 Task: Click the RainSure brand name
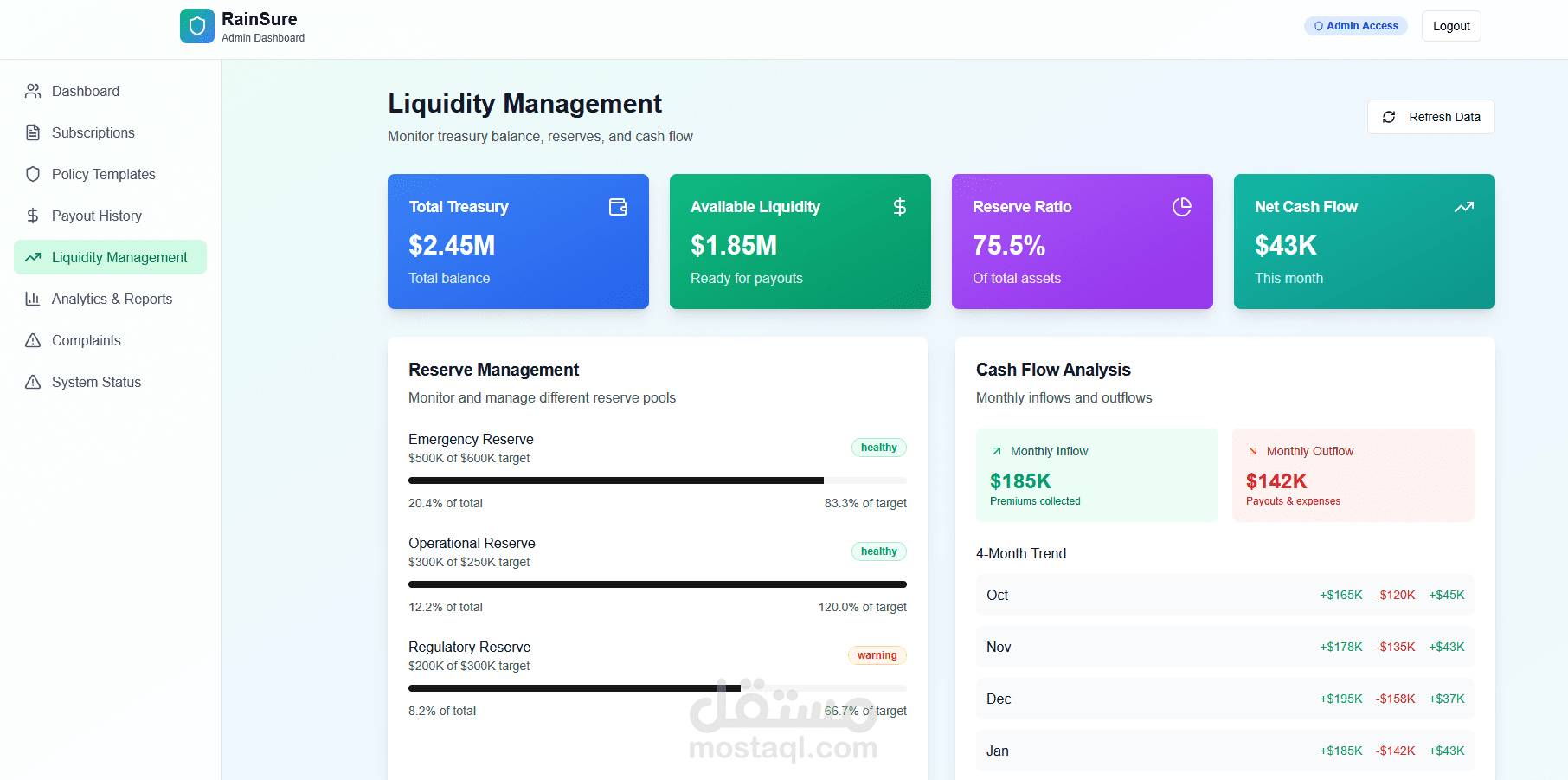(260, 19)
